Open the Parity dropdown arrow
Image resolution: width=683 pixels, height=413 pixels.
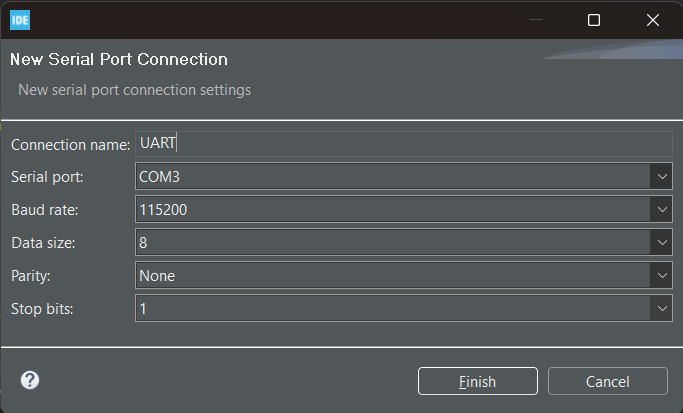[662, 275]
